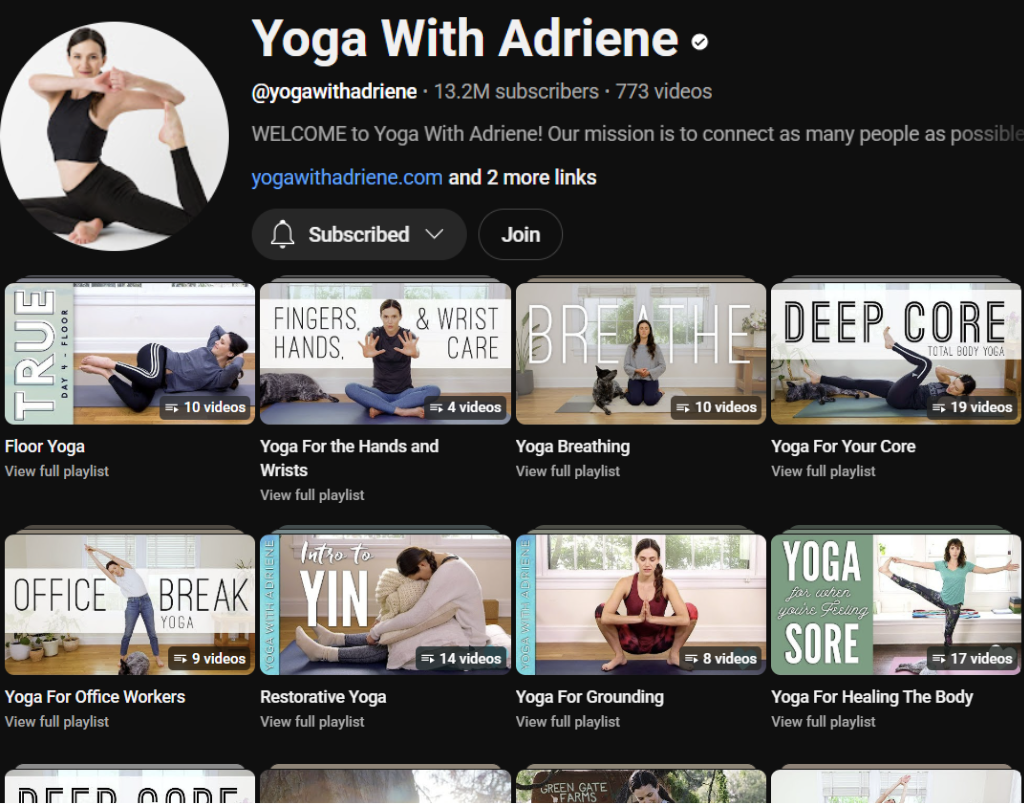Click the '9 videos' playlist badge
1024x804 pixels.
tap(210, 658)
